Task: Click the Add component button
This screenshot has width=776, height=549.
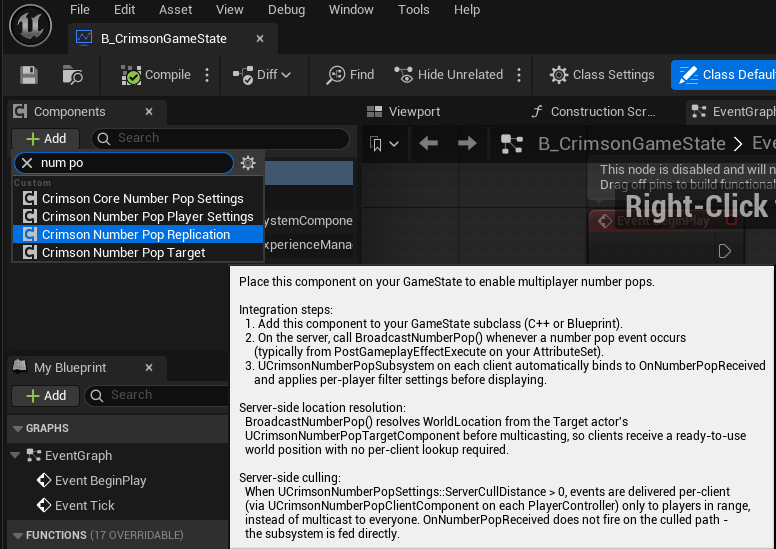Action: click(x=46, y=139)
